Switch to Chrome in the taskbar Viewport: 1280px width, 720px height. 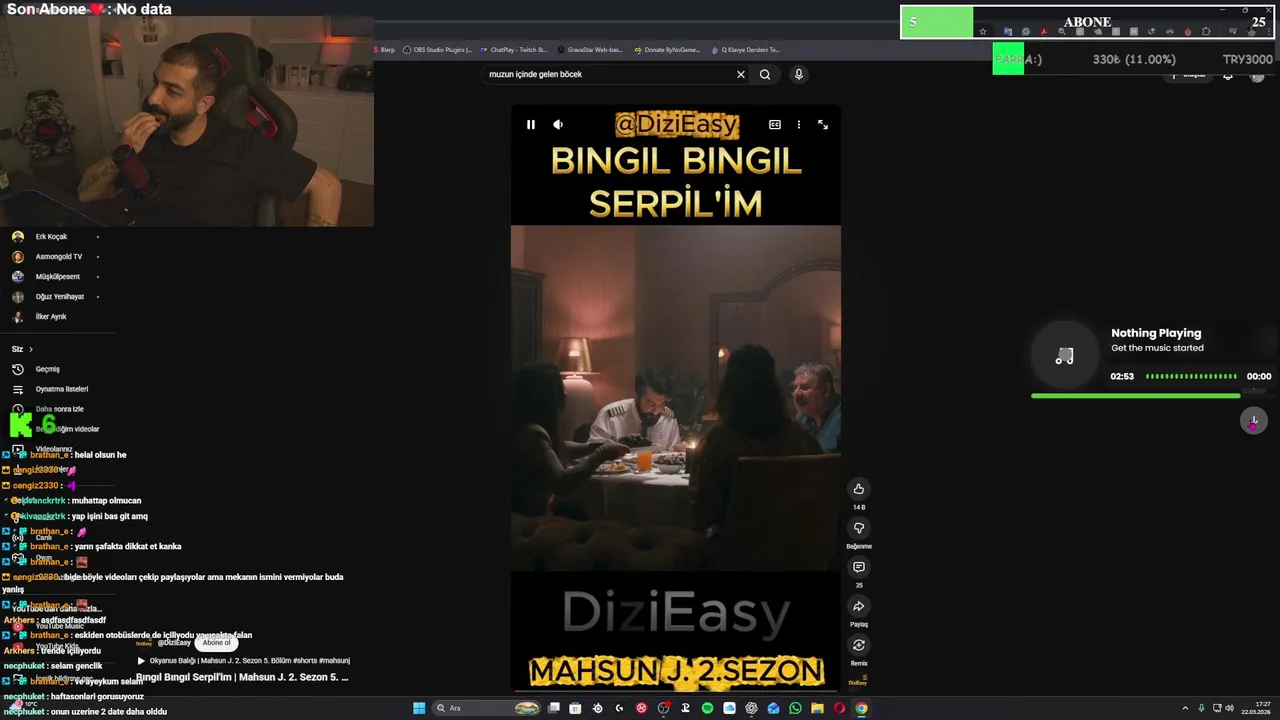click(861, 708)
